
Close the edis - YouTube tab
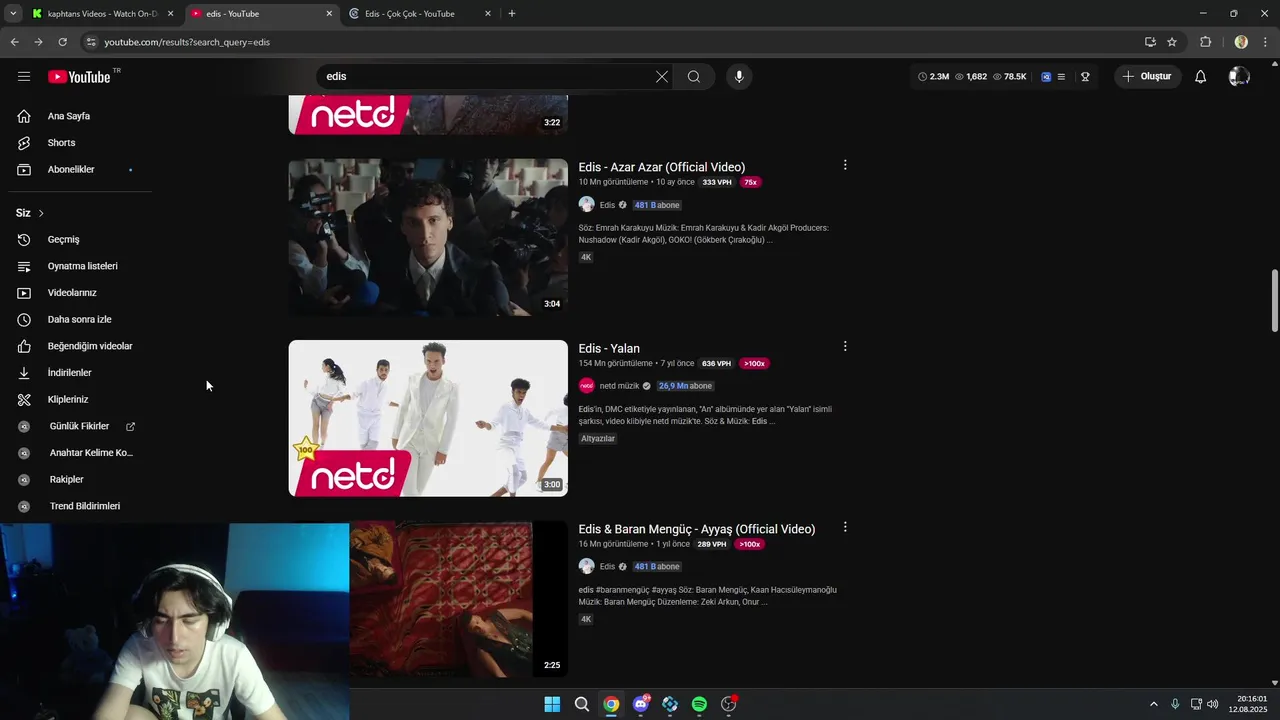pyautogui.click(x=329, y=14)
